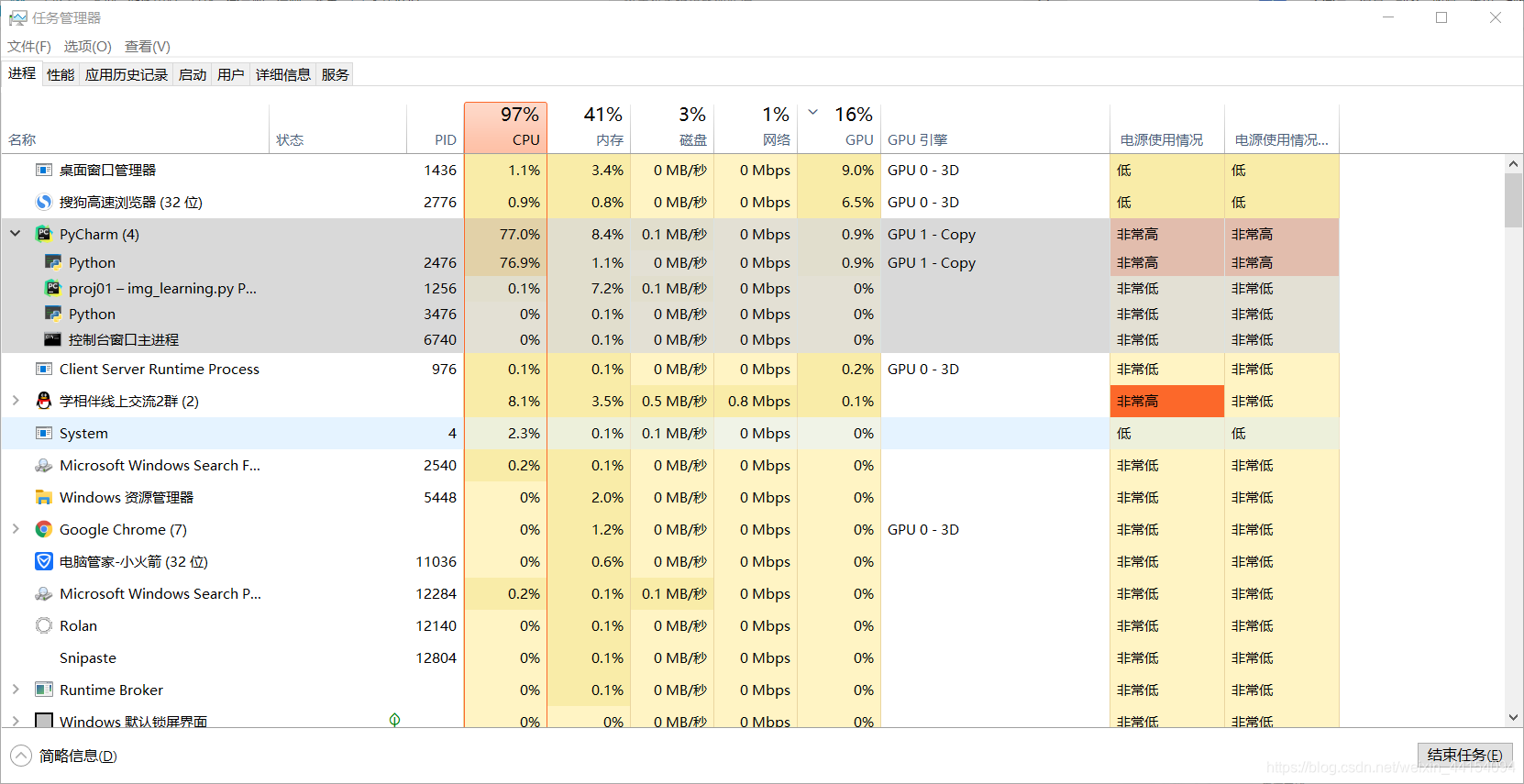The width and height of the screenshot is (1524, 784).
Task: Switch to the 详细信息 tab
Action: pyautogui.click(x=283, y=74)
